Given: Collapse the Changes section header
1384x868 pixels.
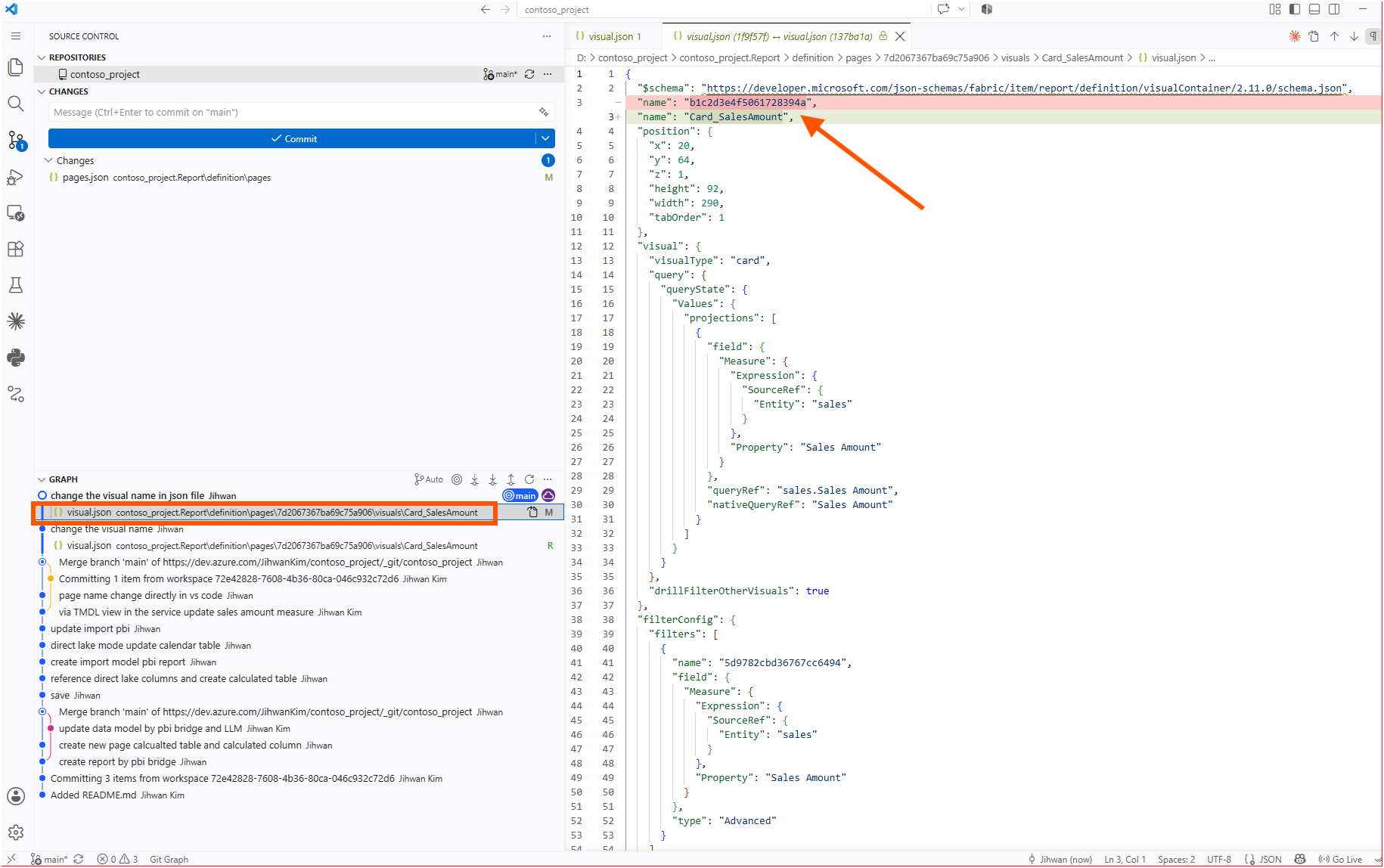Looking at the screenshot, I should (42, 91).
